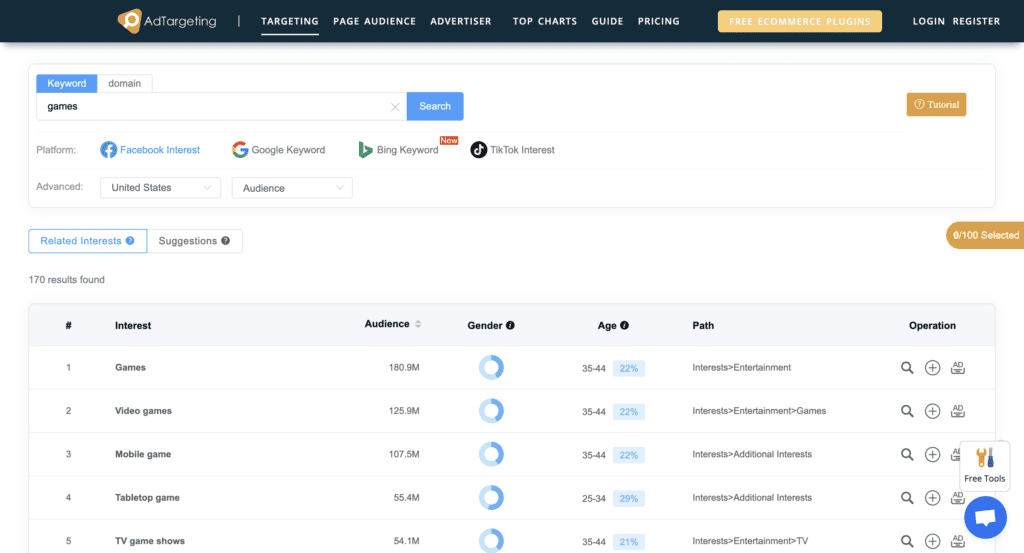Click help icon beside Related Interests
1024x553 pixels.
pos(130,241)
